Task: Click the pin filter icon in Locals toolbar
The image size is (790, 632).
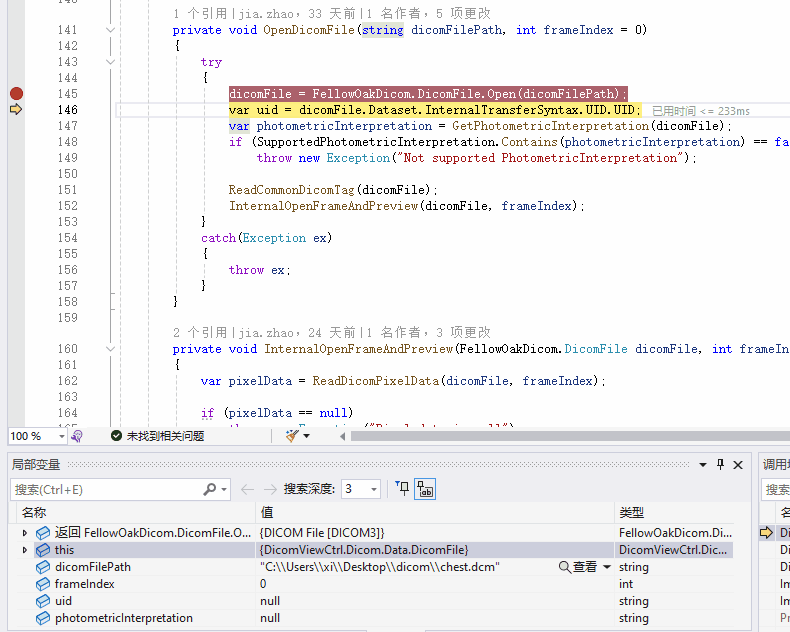Action: (x=402, y=488)
